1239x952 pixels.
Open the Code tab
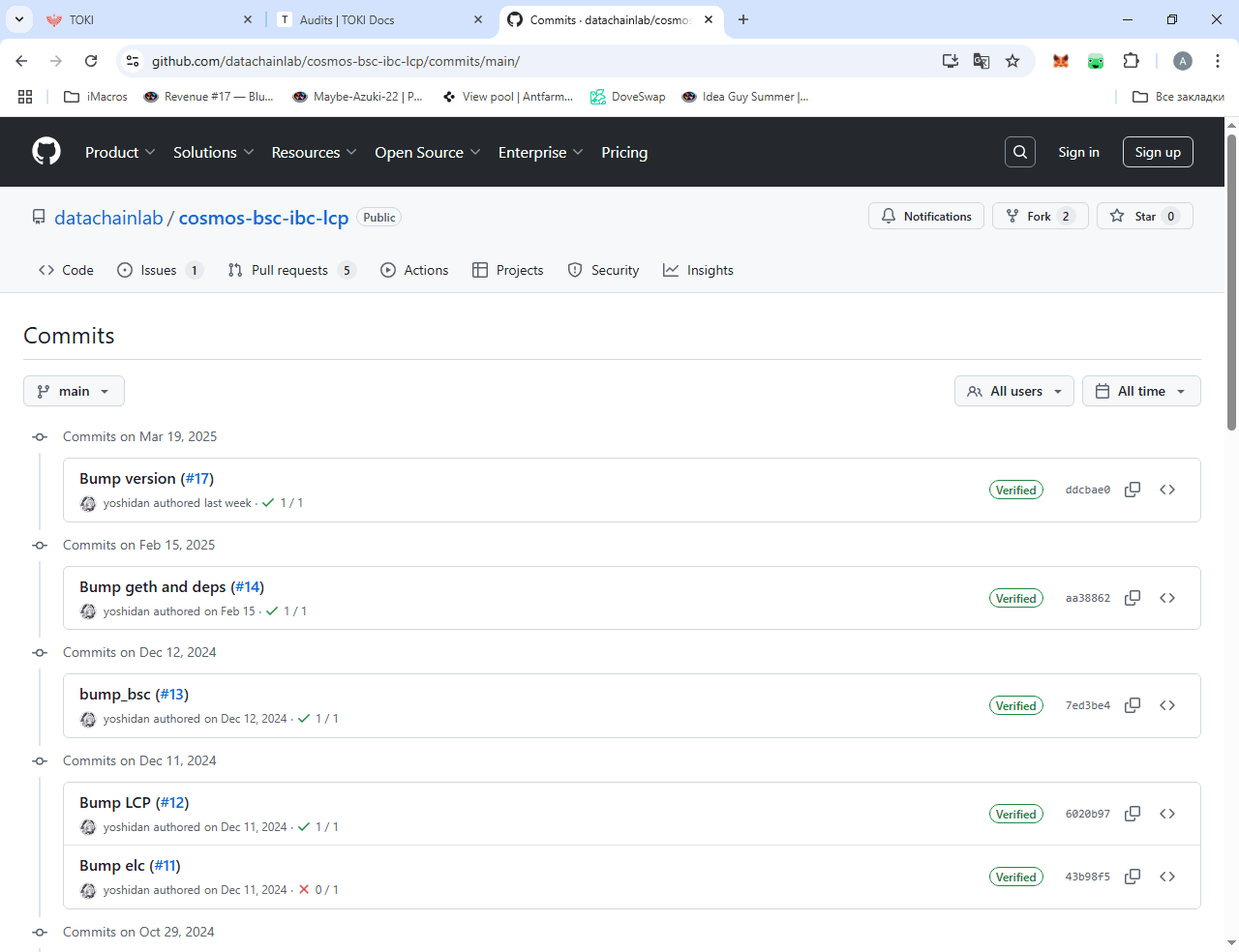point(66,270)
